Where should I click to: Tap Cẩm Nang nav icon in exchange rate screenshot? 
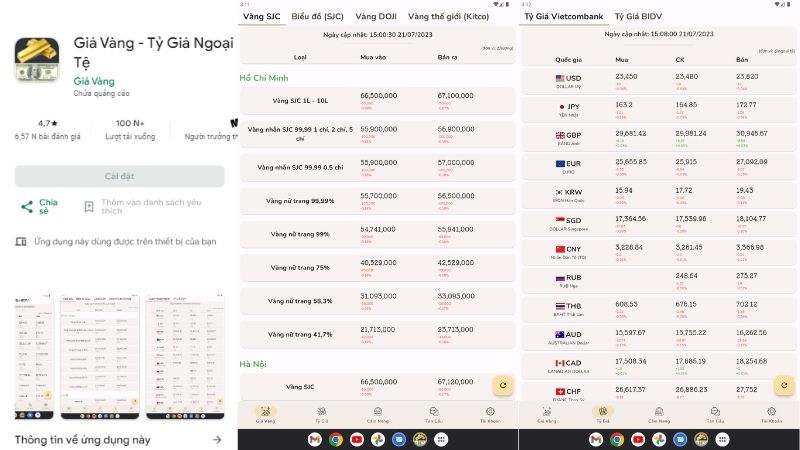point(659,414)
